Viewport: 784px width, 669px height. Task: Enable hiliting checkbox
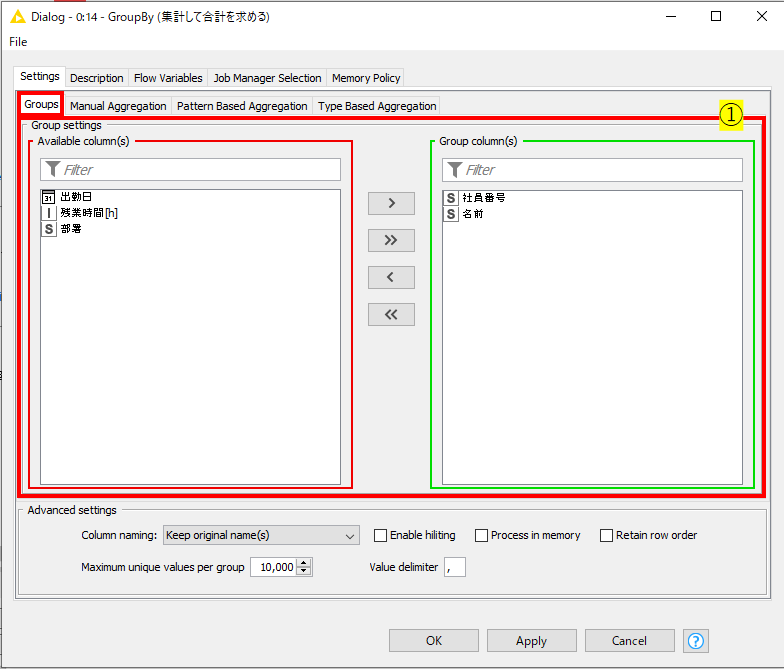(x=380, y=536)
